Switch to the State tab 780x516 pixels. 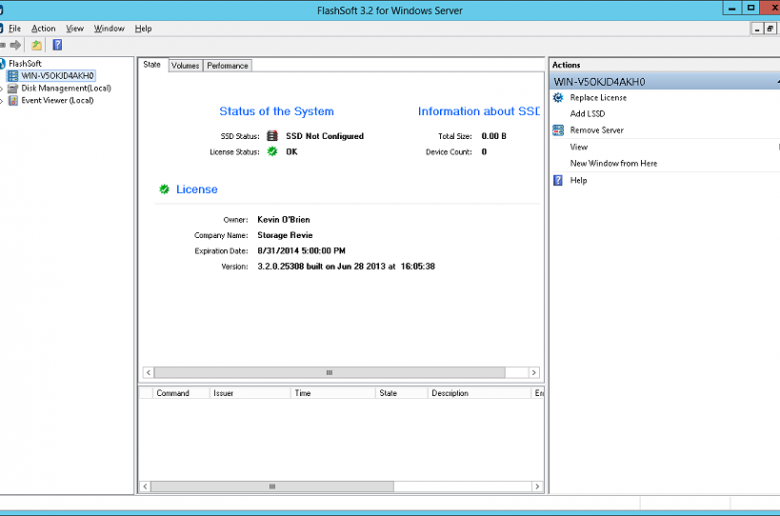coord(152,65)
